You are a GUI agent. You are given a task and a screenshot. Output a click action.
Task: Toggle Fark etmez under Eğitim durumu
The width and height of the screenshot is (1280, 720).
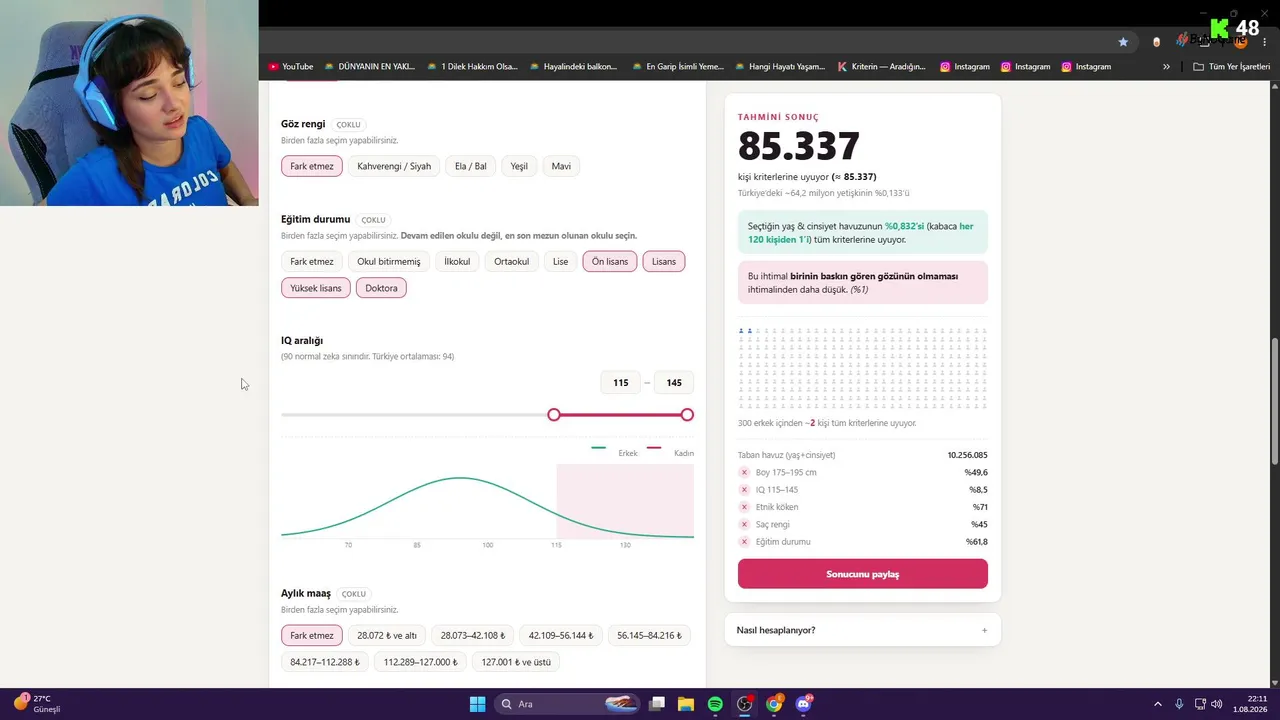[312, 262]
